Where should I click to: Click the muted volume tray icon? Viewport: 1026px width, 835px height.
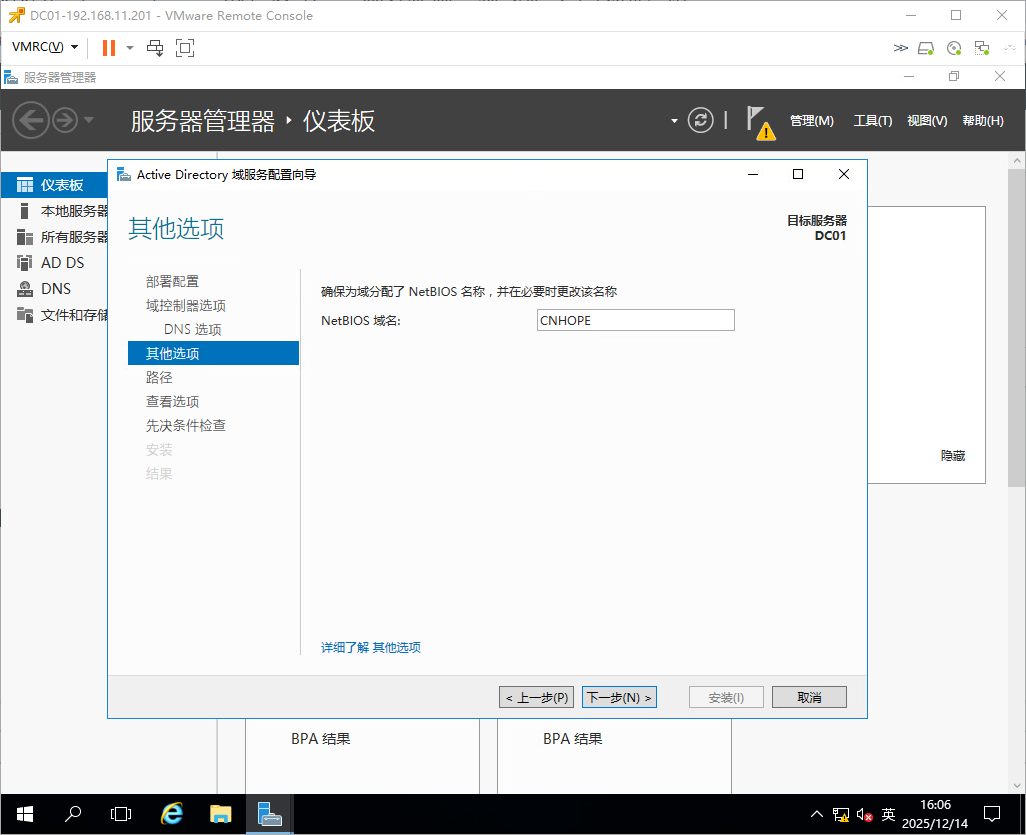pyautogui.click(x=864, y=815)
